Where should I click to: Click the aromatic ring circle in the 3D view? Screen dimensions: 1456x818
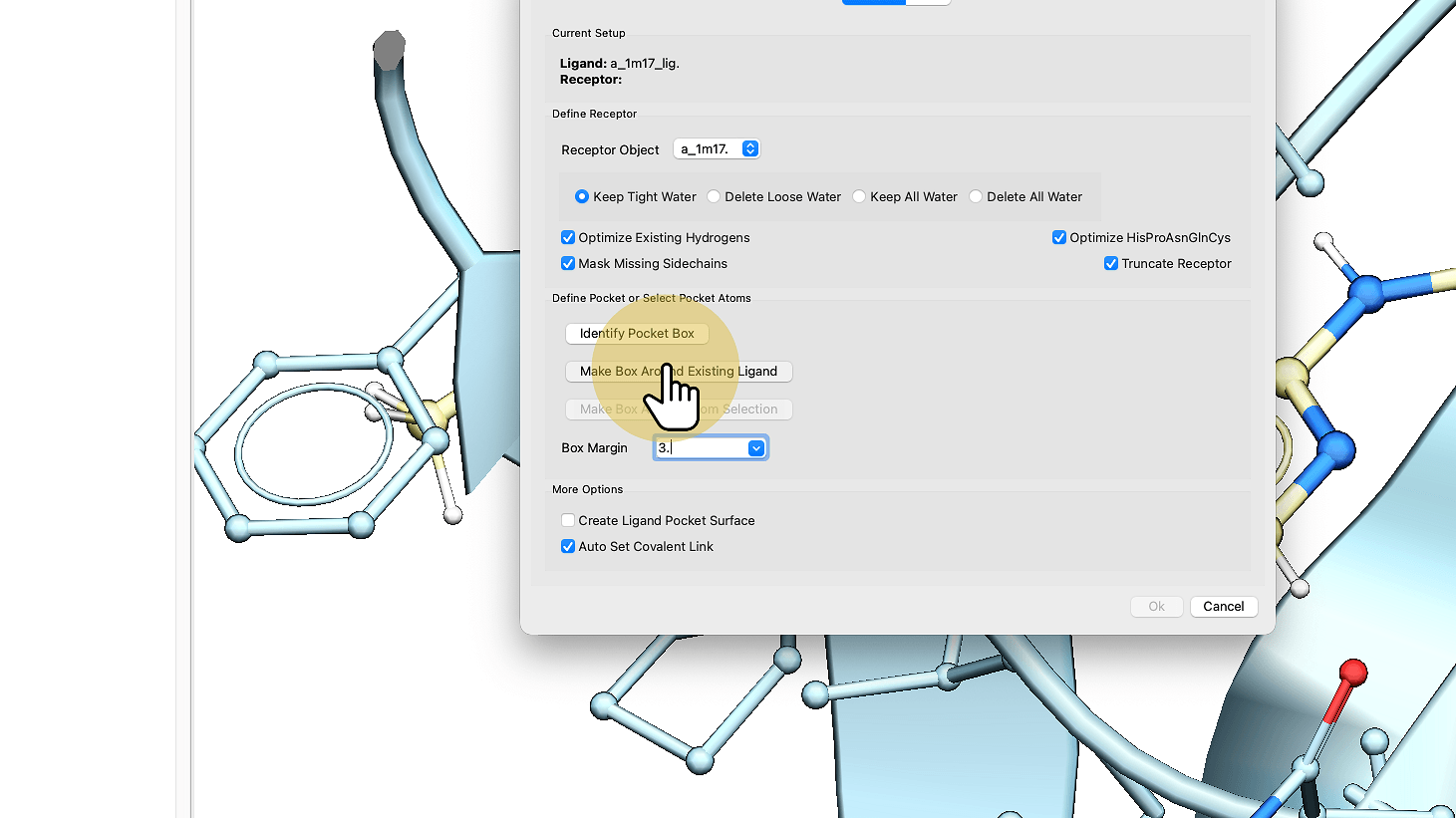pyautogui.click(x=312, y=442)
